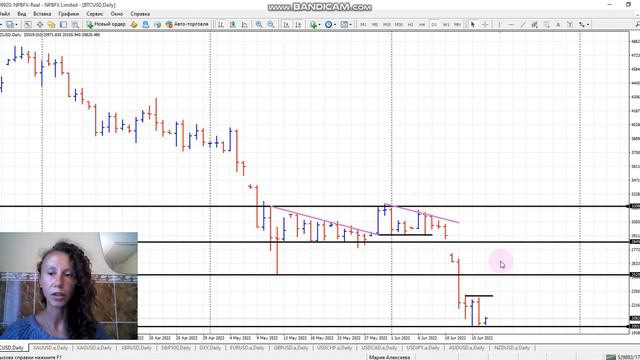640x360 pixels.
Task: Expand the periods clock dropdown arrow
Action: 335,24
